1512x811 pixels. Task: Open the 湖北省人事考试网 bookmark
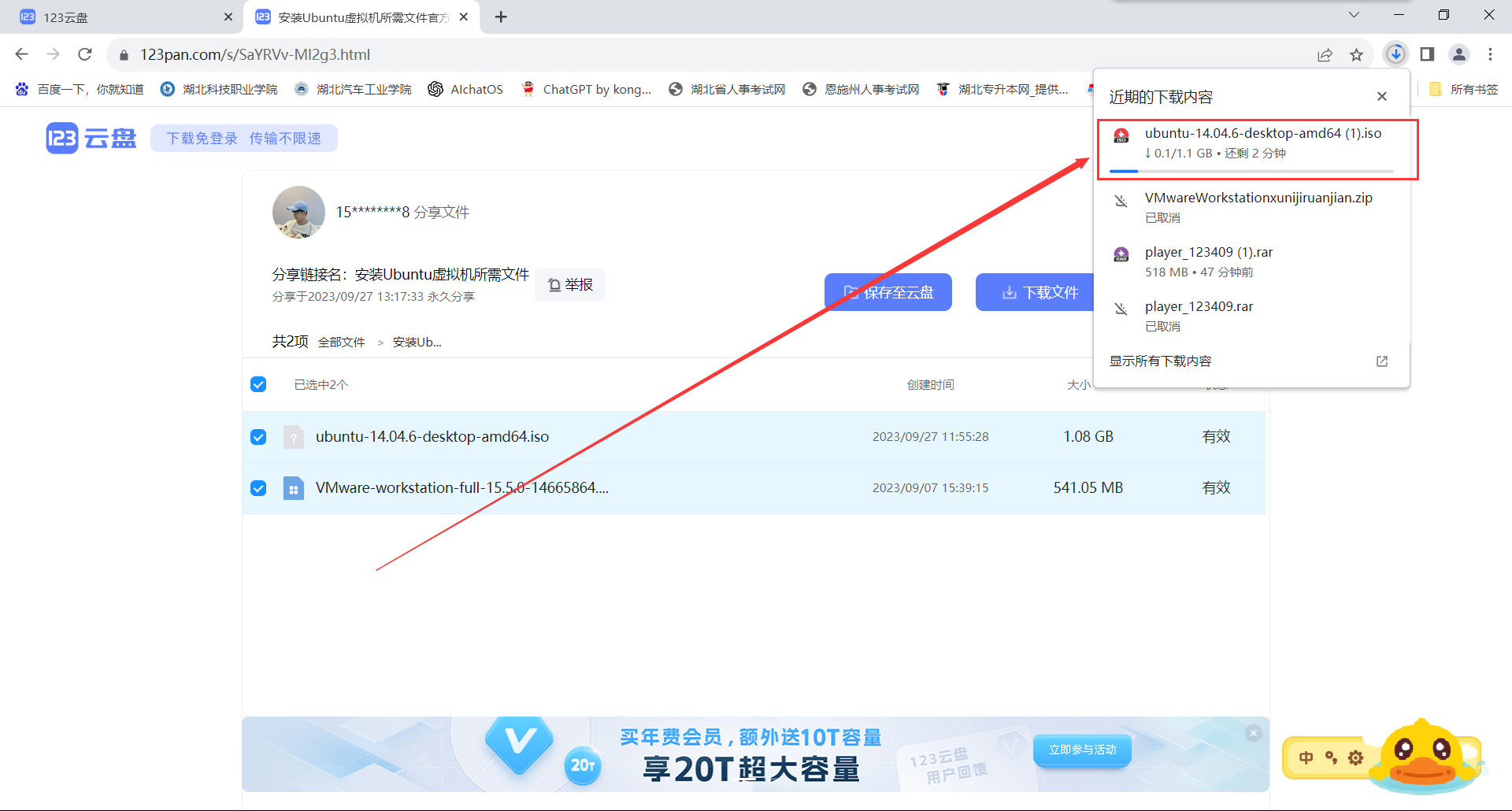pyautogui.click(x=727, y=89)
